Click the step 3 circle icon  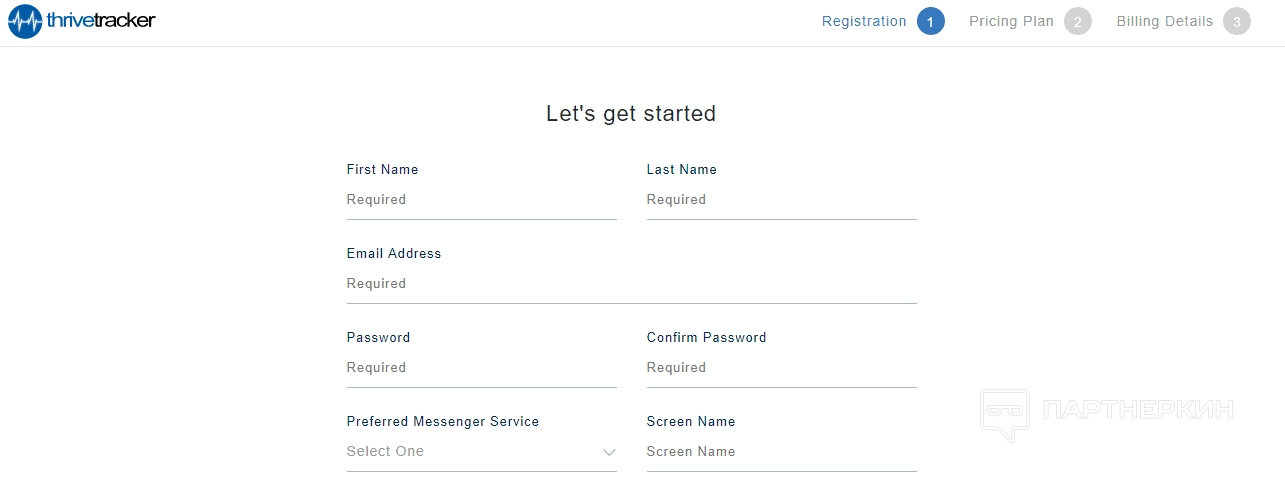1236,21
